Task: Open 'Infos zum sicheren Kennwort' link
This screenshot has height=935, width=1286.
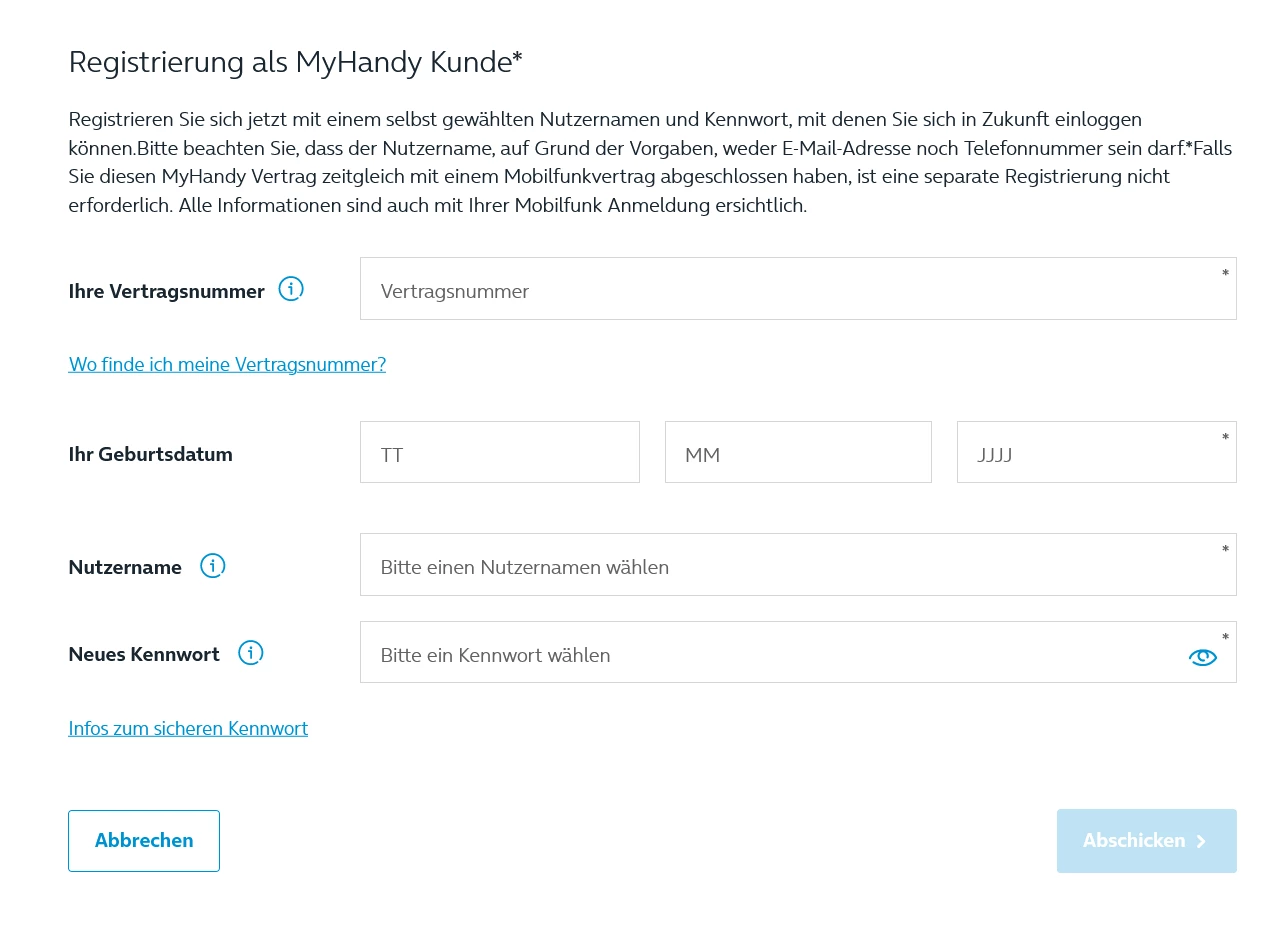Action: click(188, 728)
